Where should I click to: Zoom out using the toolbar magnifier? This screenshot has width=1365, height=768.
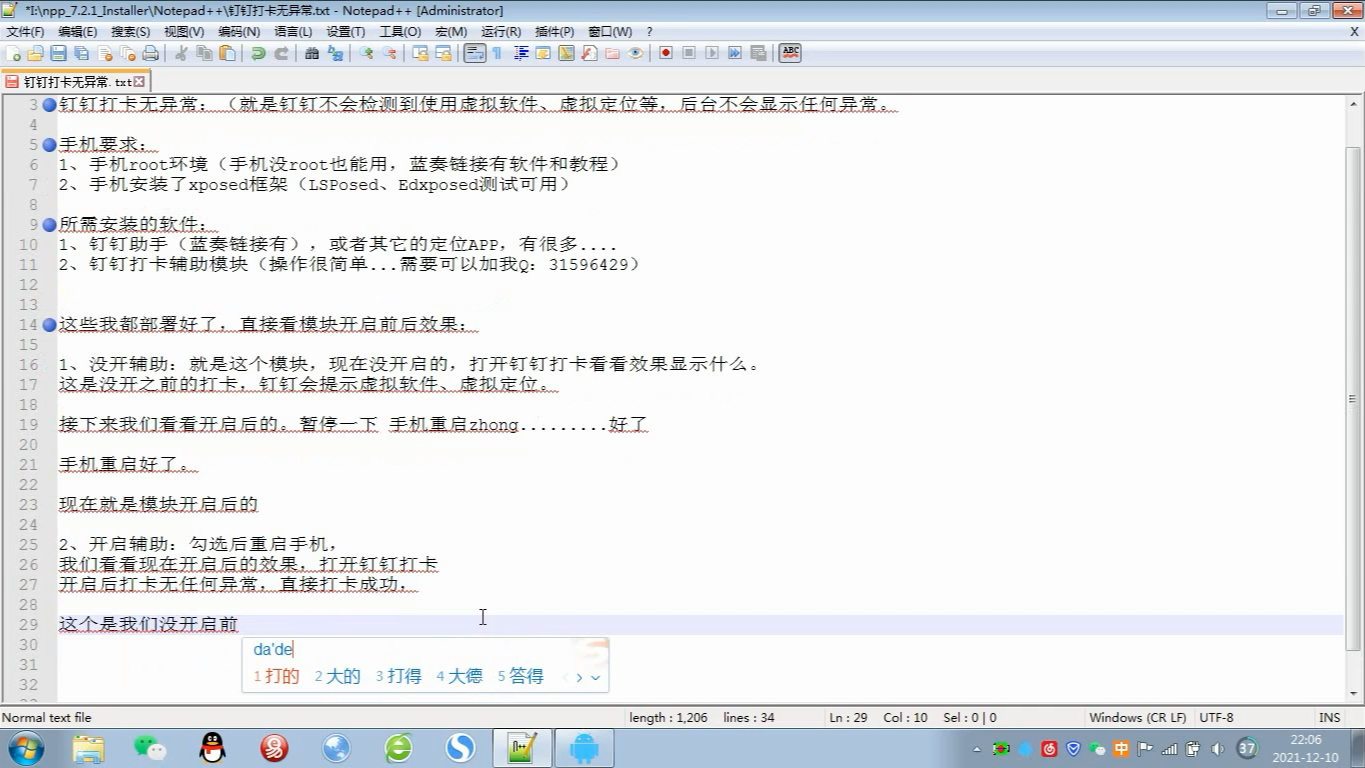(389, 53)
